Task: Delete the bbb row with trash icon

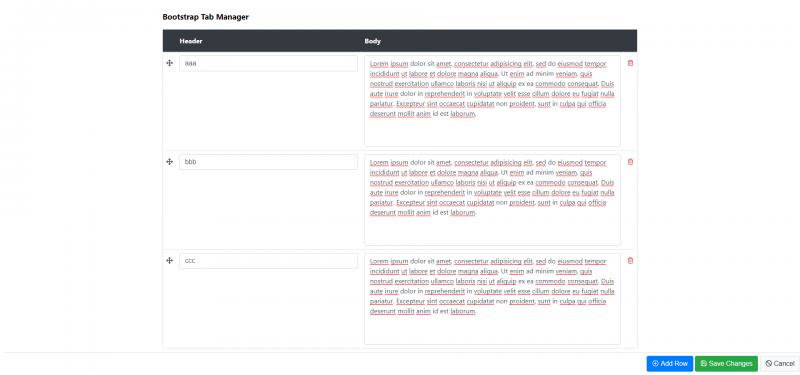Action: (630, 162)
